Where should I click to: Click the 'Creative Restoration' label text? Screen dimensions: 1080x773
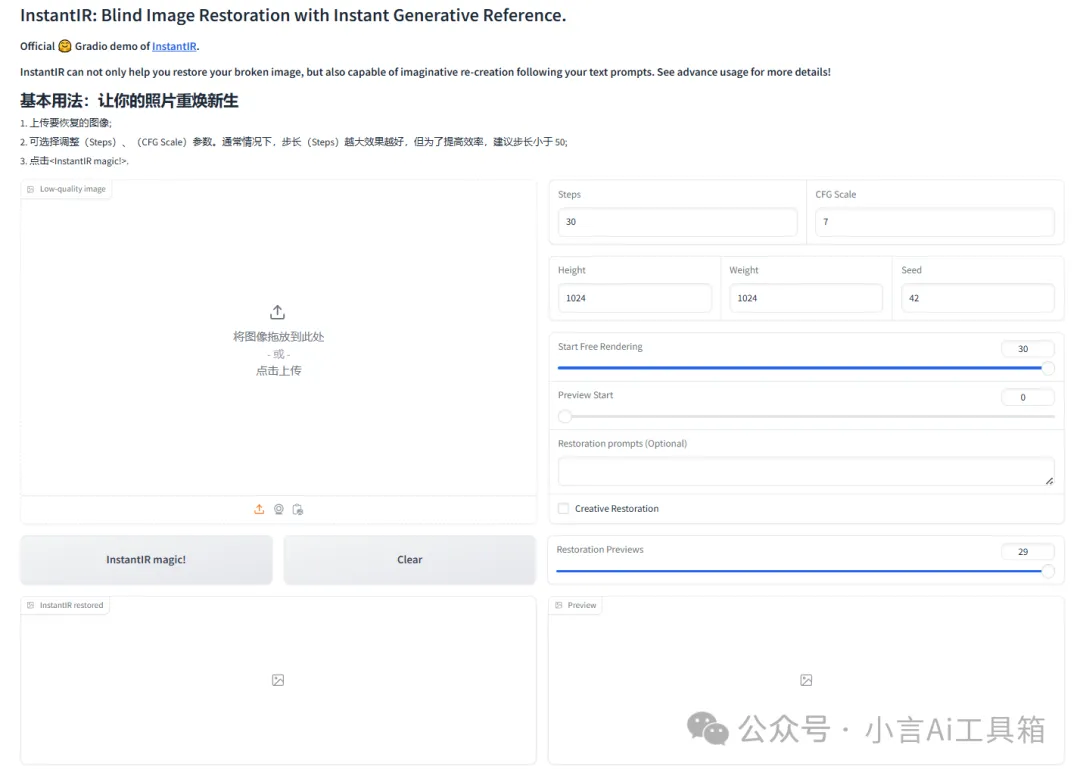tap(616, 508)
